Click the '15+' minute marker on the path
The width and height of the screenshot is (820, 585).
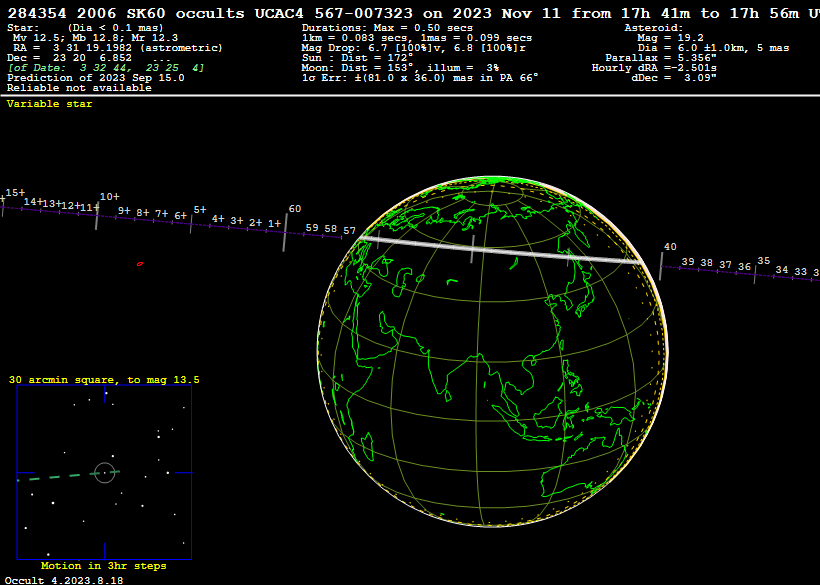click(15, 193)
